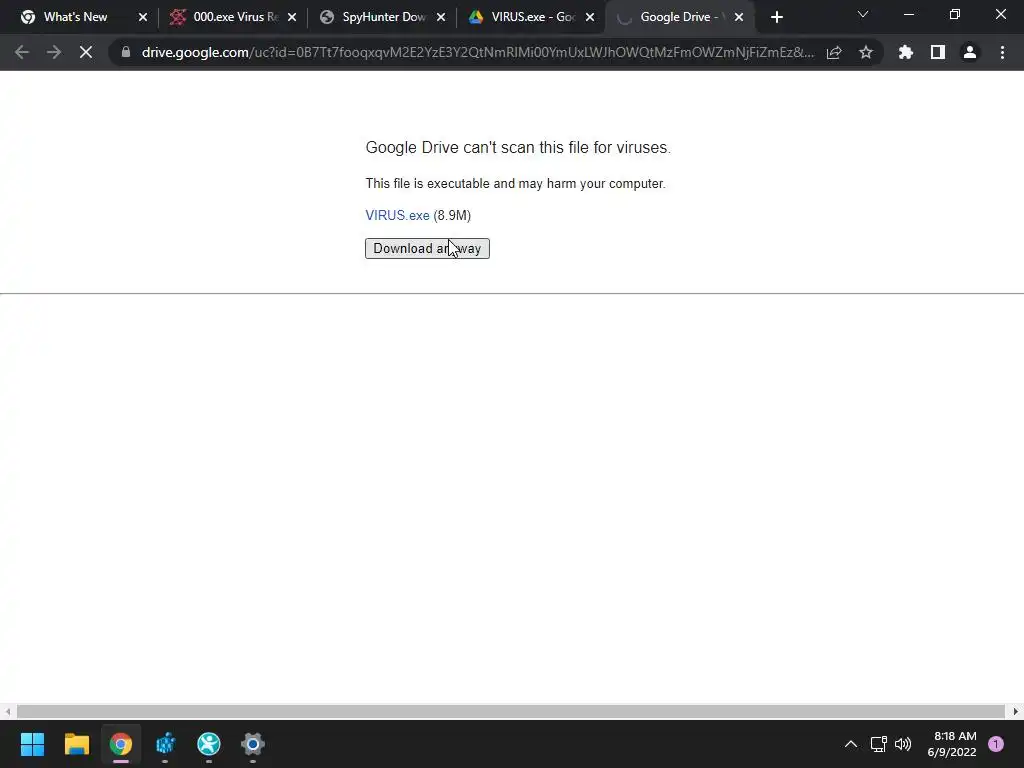1024x768 pixels.
Task: View site information via the lock icon
Action: point(126,52)
